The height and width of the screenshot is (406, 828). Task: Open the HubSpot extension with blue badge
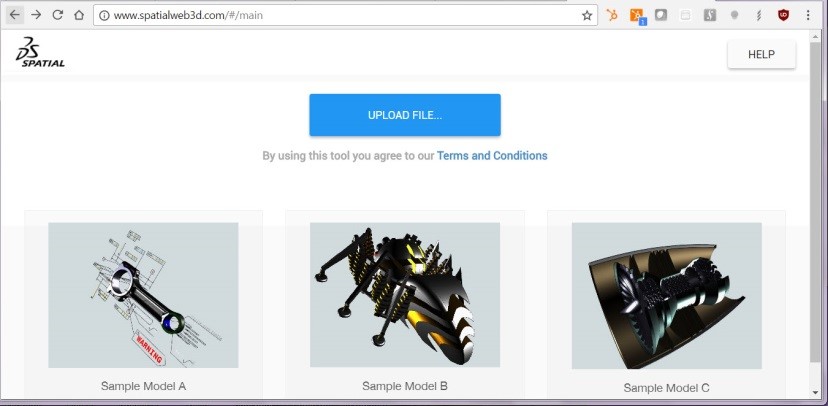point(637,15)
